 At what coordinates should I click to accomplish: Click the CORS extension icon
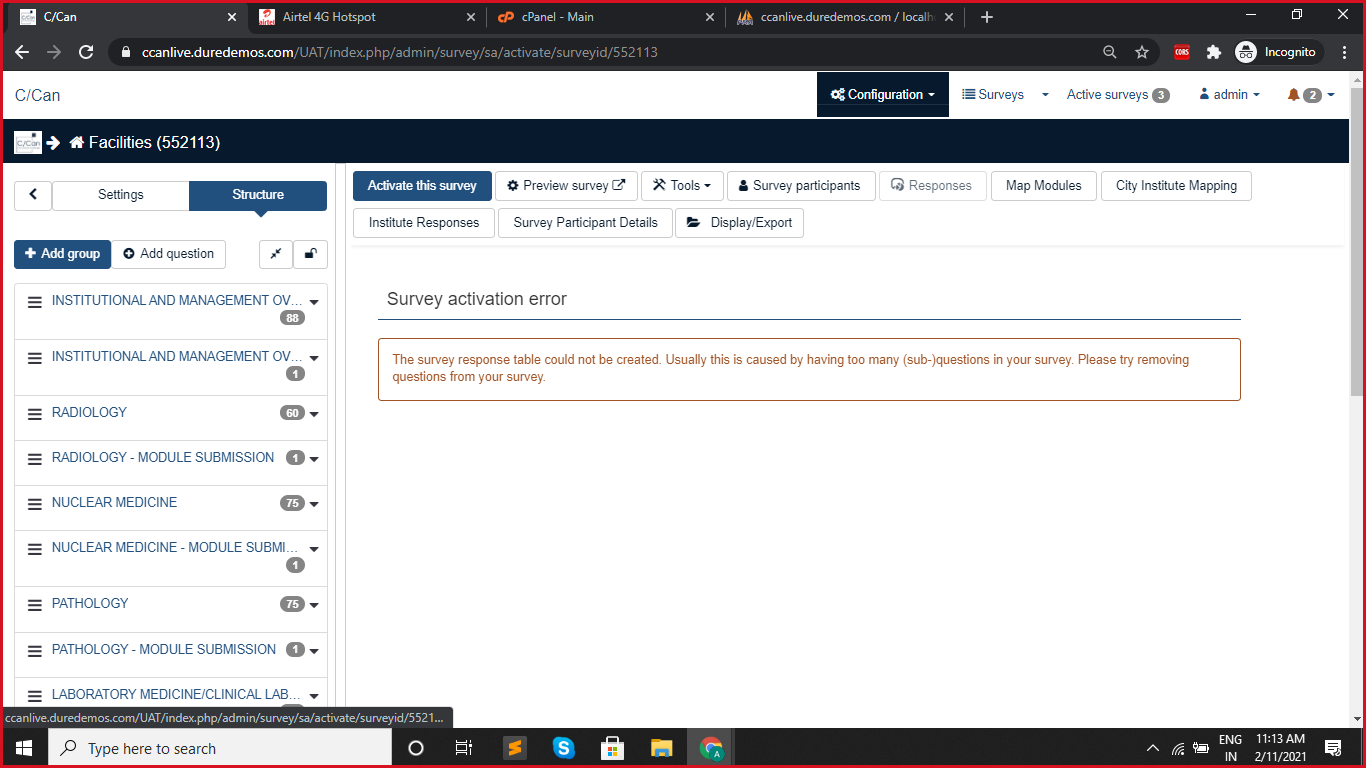(x=1182, y=52)
